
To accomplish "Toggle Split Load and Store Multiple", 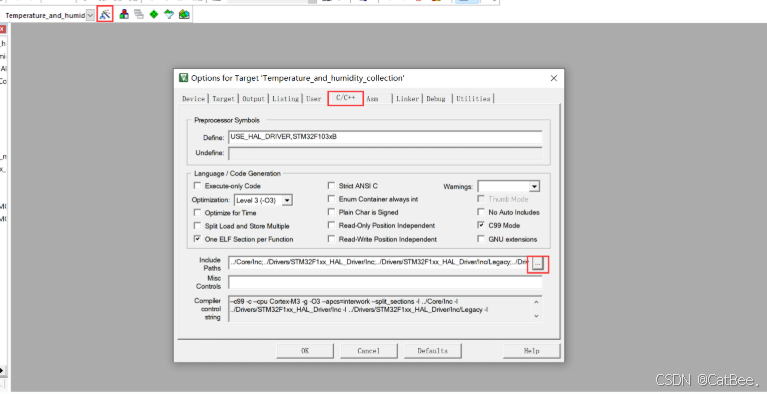I will coord(198,226).
